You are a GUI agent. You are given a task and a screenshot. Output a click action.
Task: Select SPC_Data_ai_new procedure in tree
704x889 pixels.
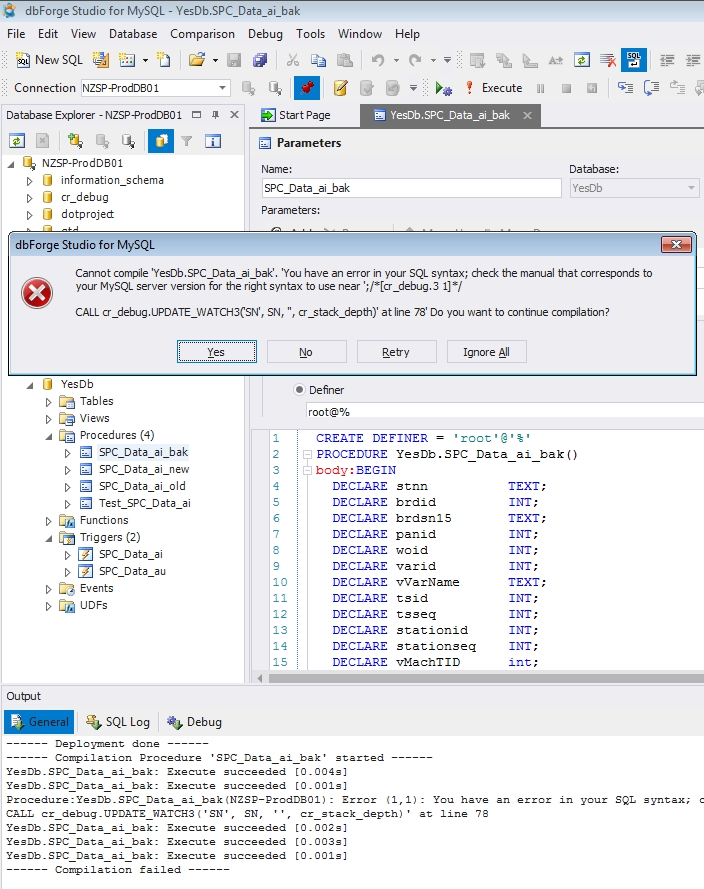pyautogui.click(x=144, y=469)
